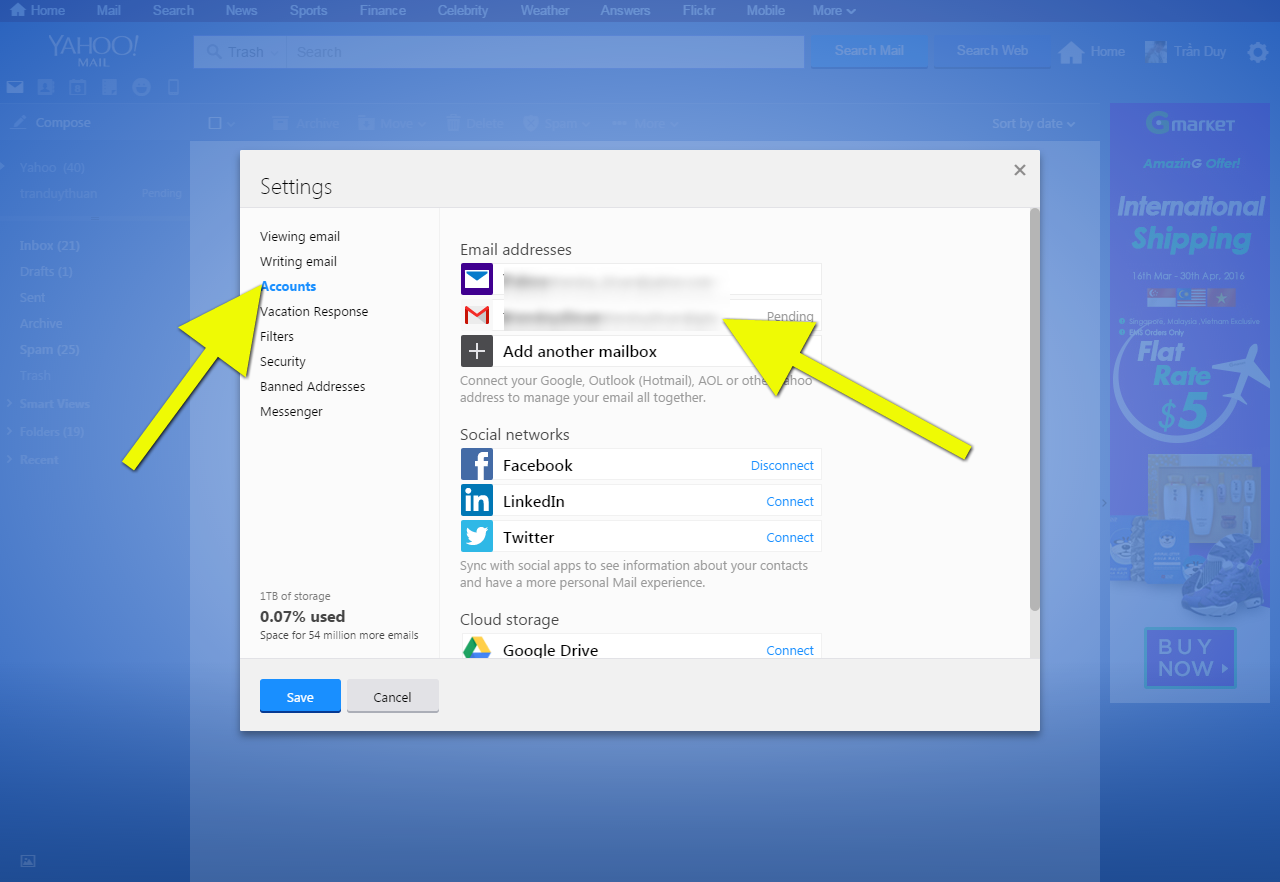Open the Notepad icon under the Yahoo logo
Screen dimensions: 1280x882
tap(109, 87)
